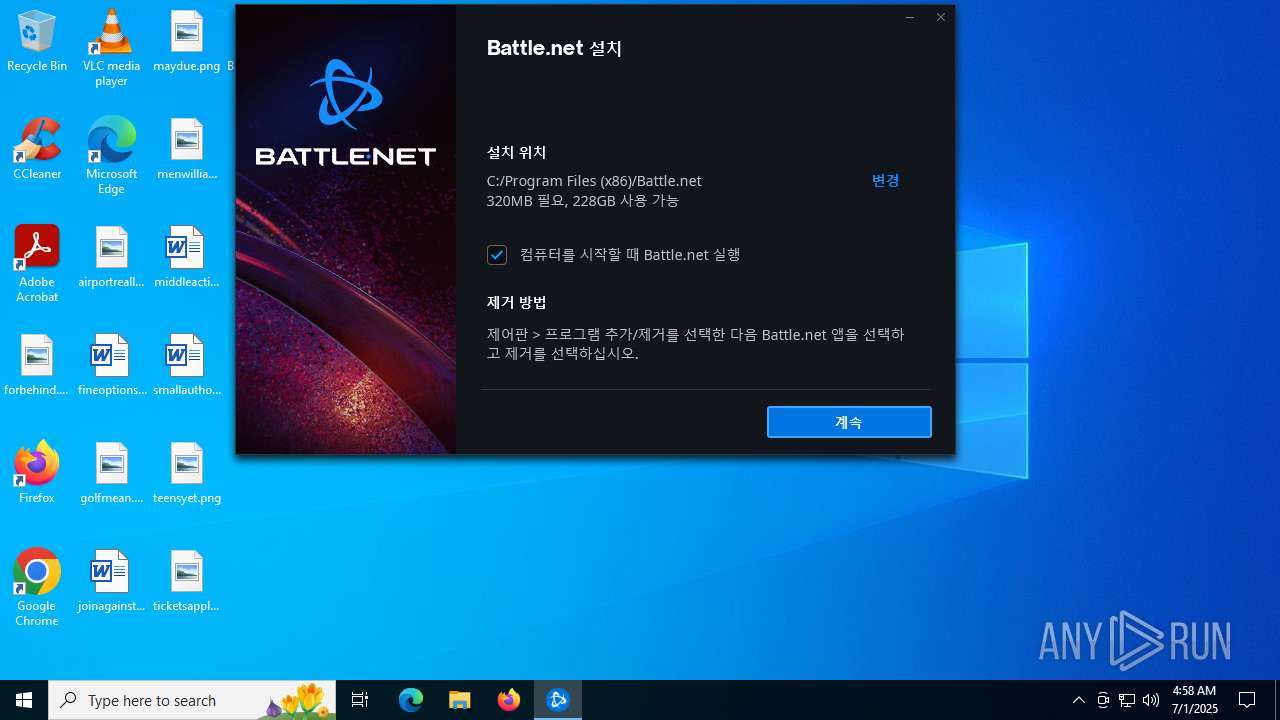
Task: Select the forbehind... image file icon
Action: pos(37,366)
